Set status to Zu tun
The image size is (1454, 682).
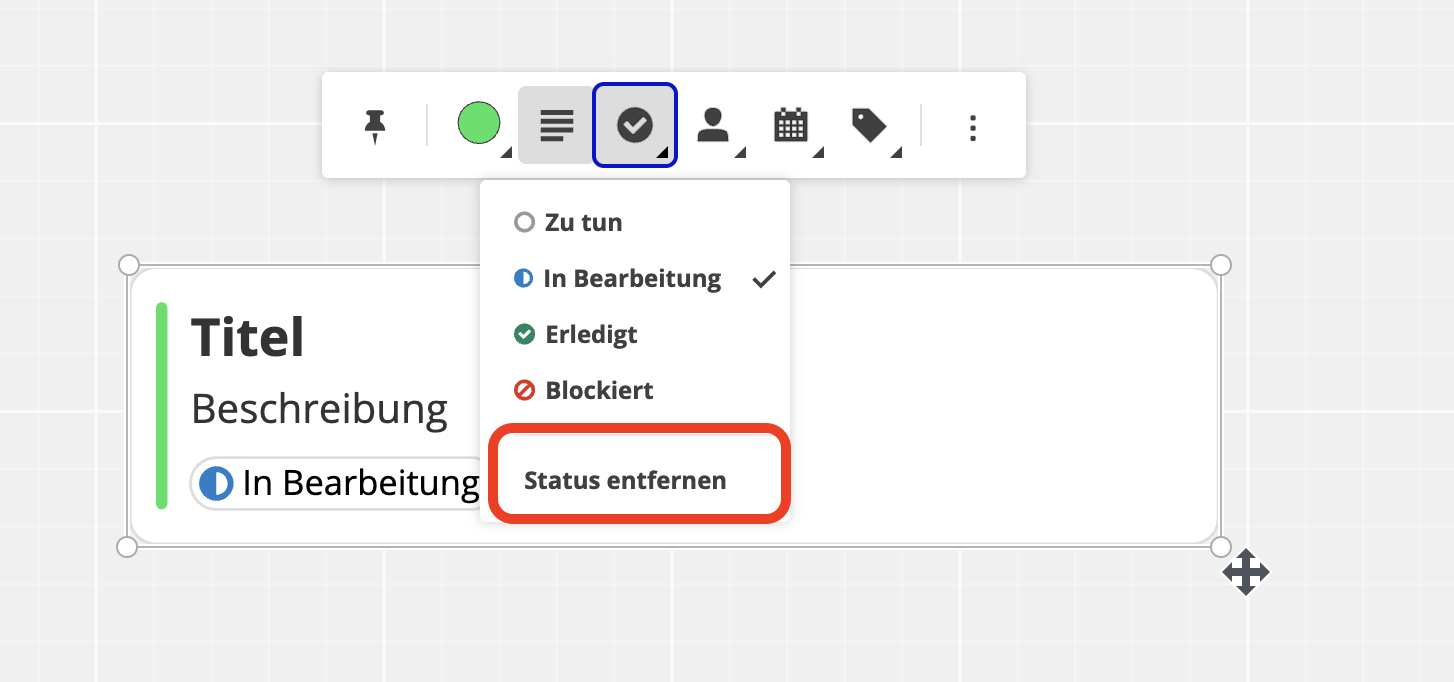[583, 222]
